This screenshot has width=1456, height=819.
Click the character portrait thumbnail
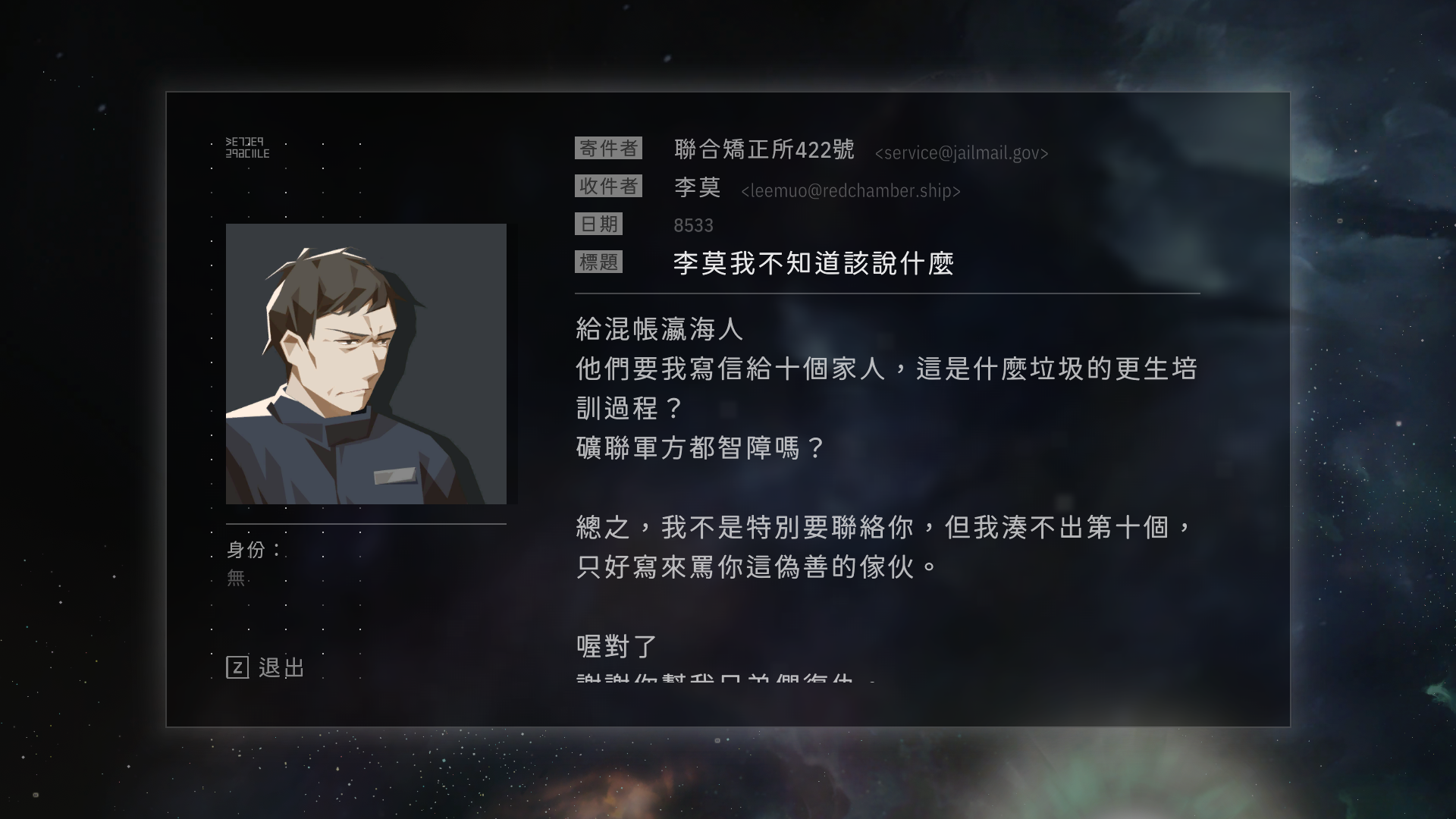pyautogui.click(x=366, y=364)
